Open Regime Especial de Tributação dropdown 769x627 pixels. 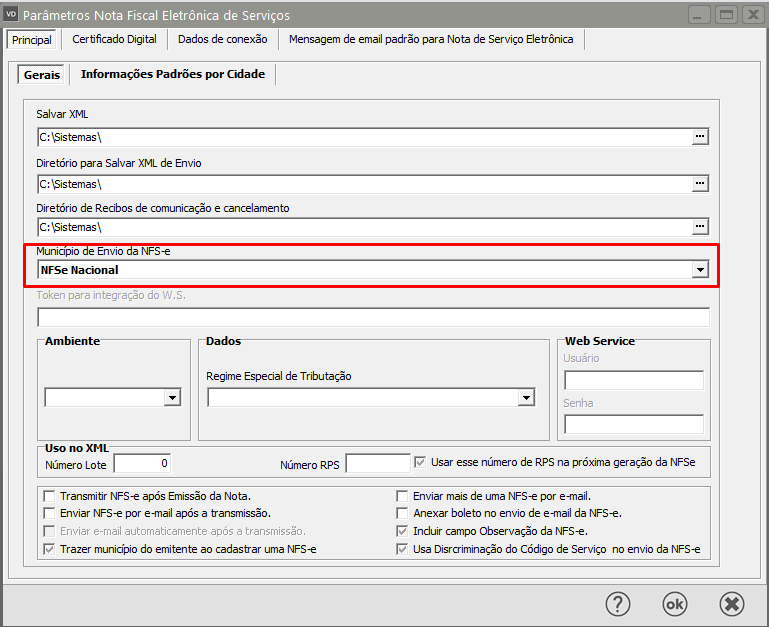526,398
